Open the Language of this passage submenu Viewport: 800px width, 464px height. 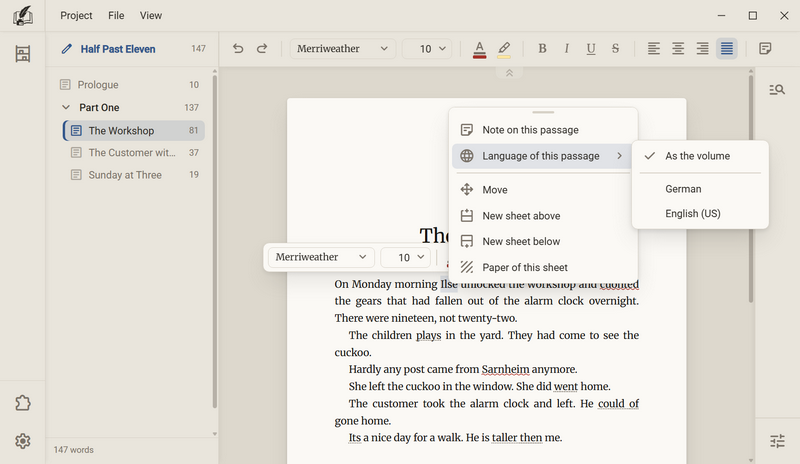(x=543, y=156)
